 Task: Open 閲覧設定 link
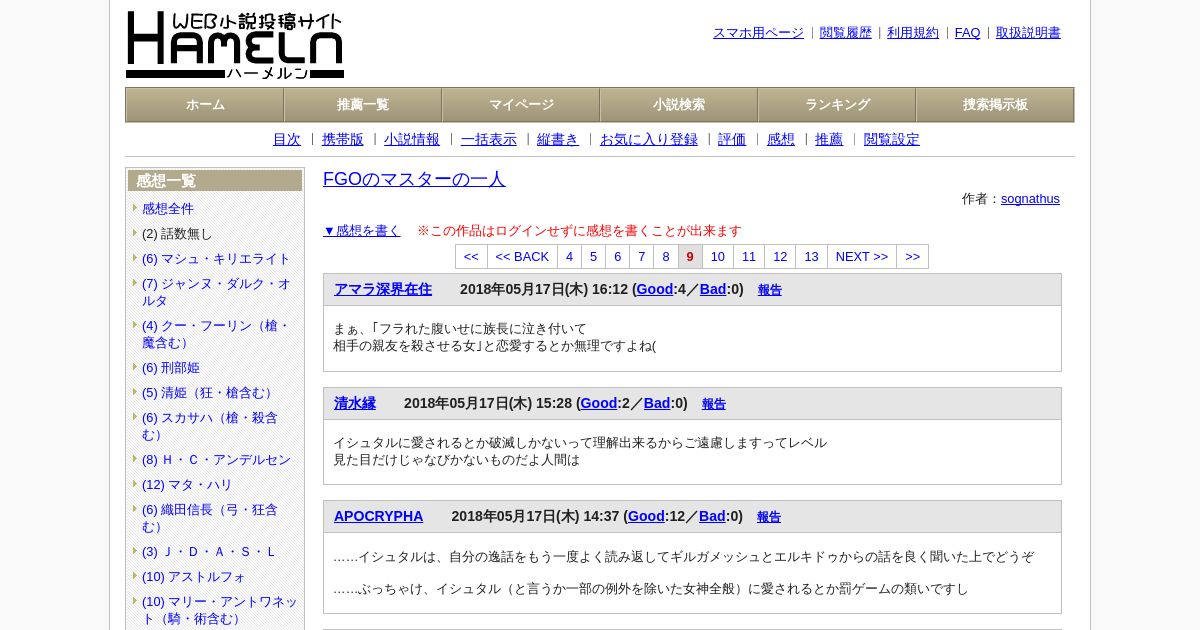coord(892,140)
